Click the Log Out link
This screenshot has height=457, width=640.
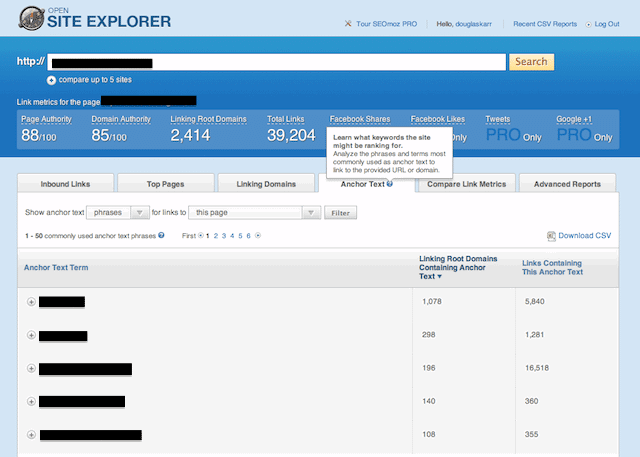[607, 24]
